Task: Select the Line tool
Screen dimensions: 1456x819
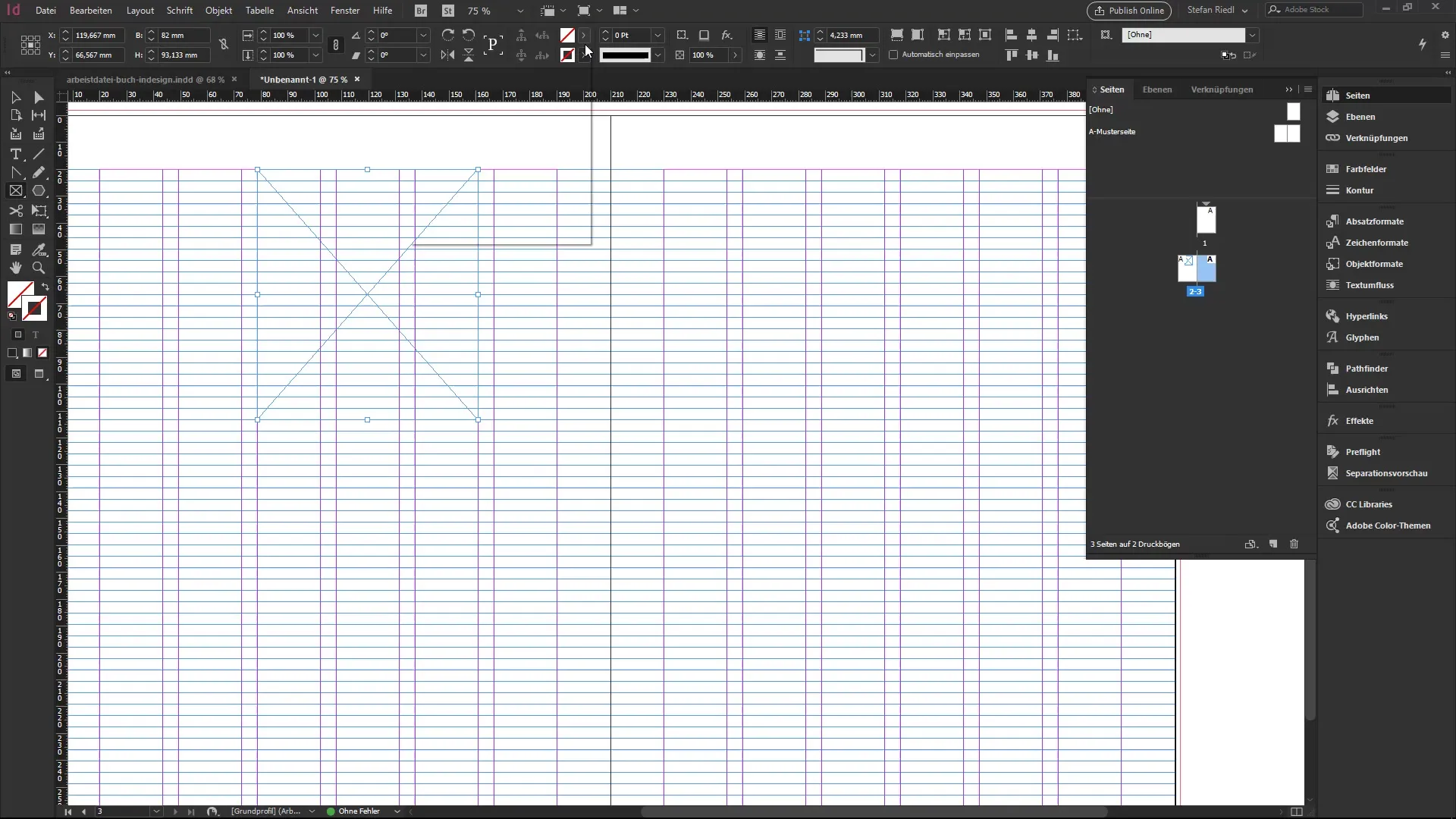Action: (x=39, y=154)
